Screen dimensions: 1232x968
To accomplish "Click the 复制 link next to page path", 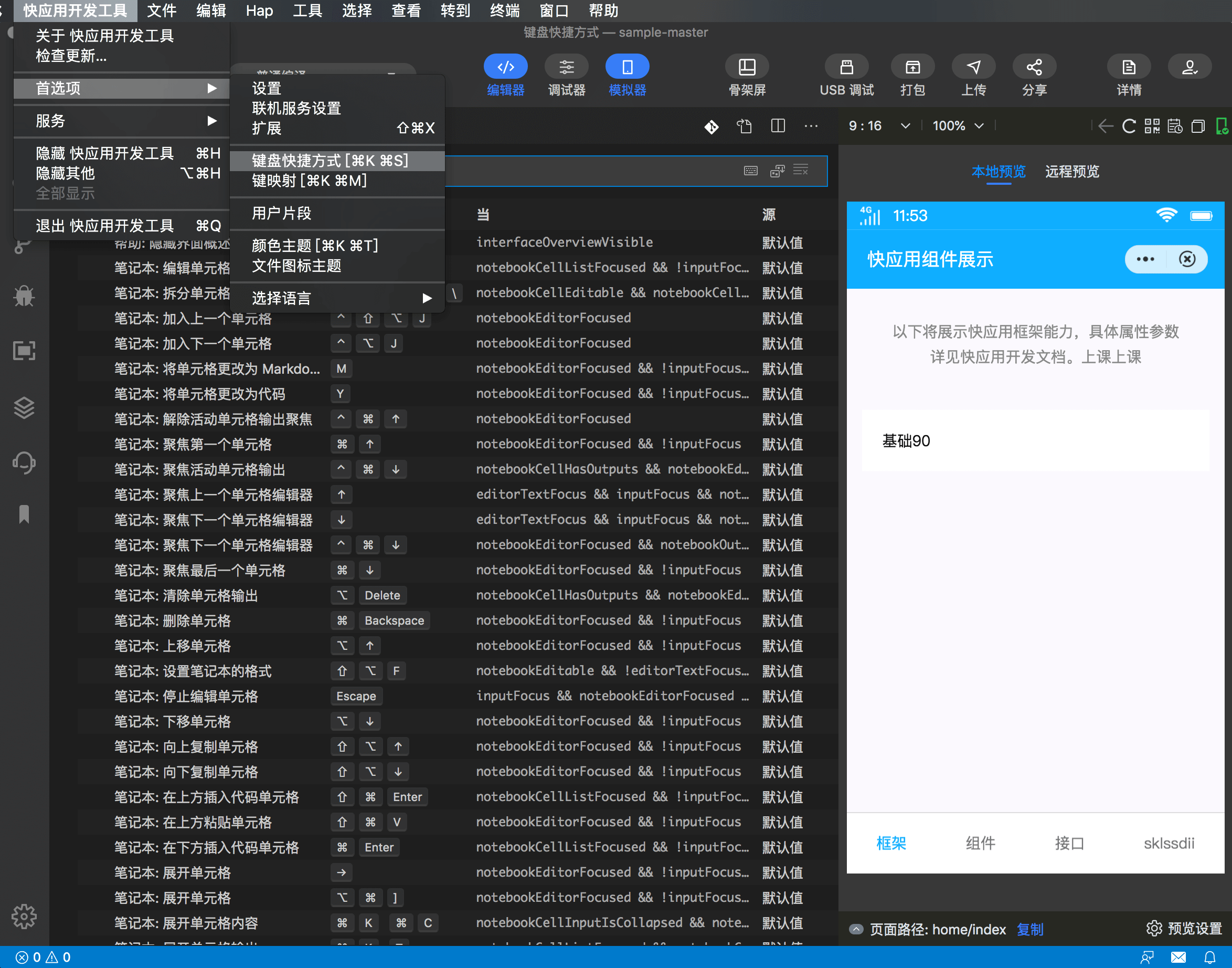I will 1031,929.
